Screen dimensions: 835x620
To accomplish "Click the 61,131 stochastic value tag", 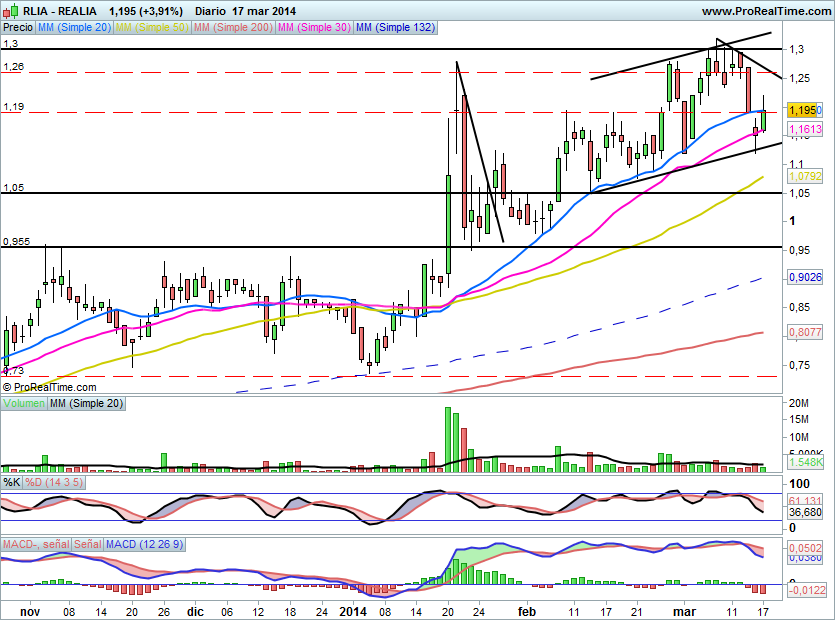I will tap(805, 501).
